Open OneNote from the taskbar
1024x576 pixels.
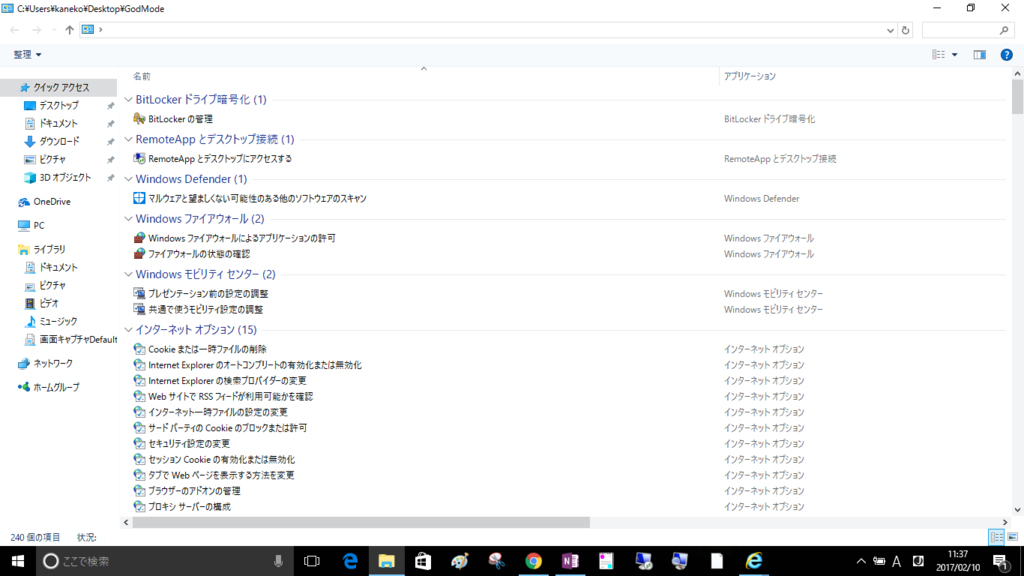(x=570, y=561)
